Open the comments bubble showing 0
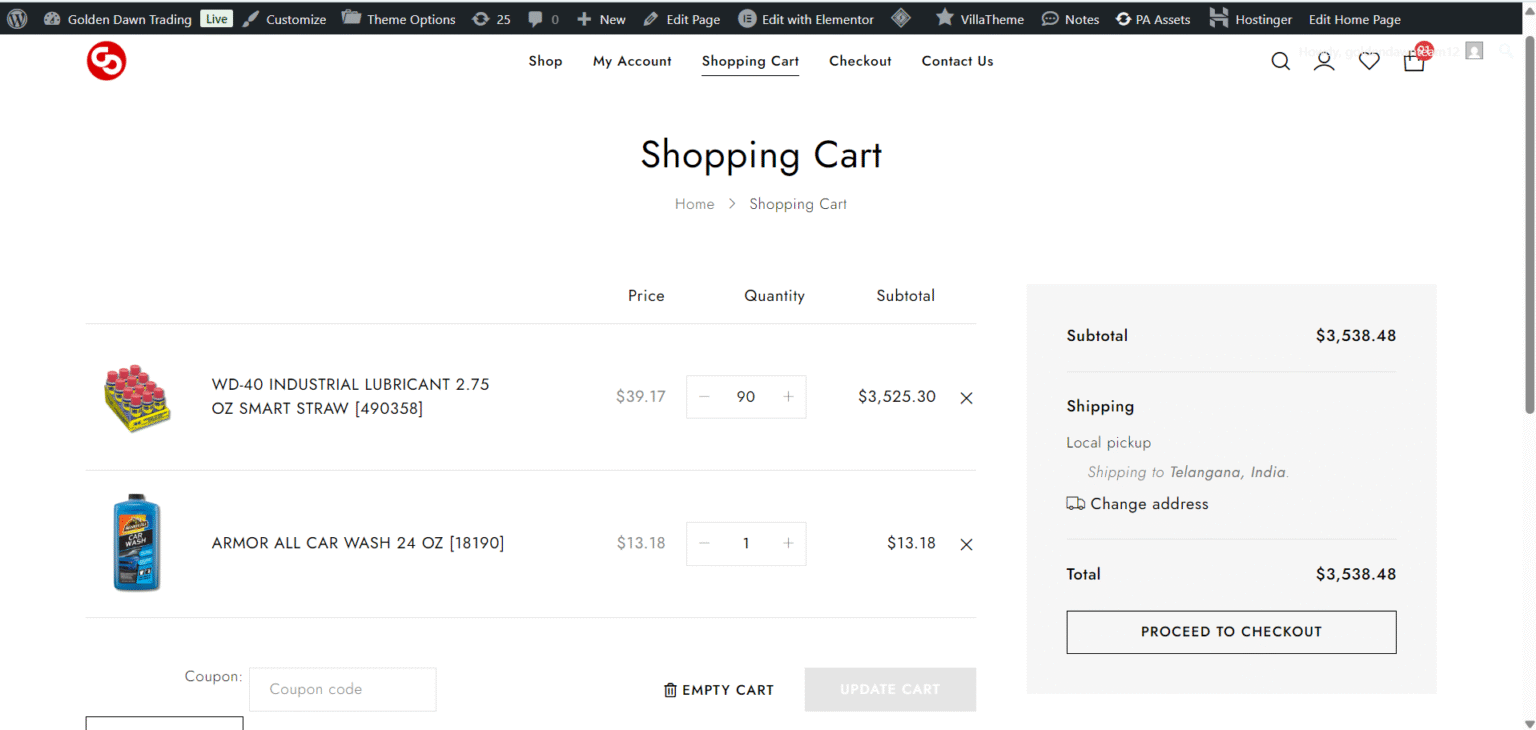Viewport: 1536px width, 730px height. [543, 19]
